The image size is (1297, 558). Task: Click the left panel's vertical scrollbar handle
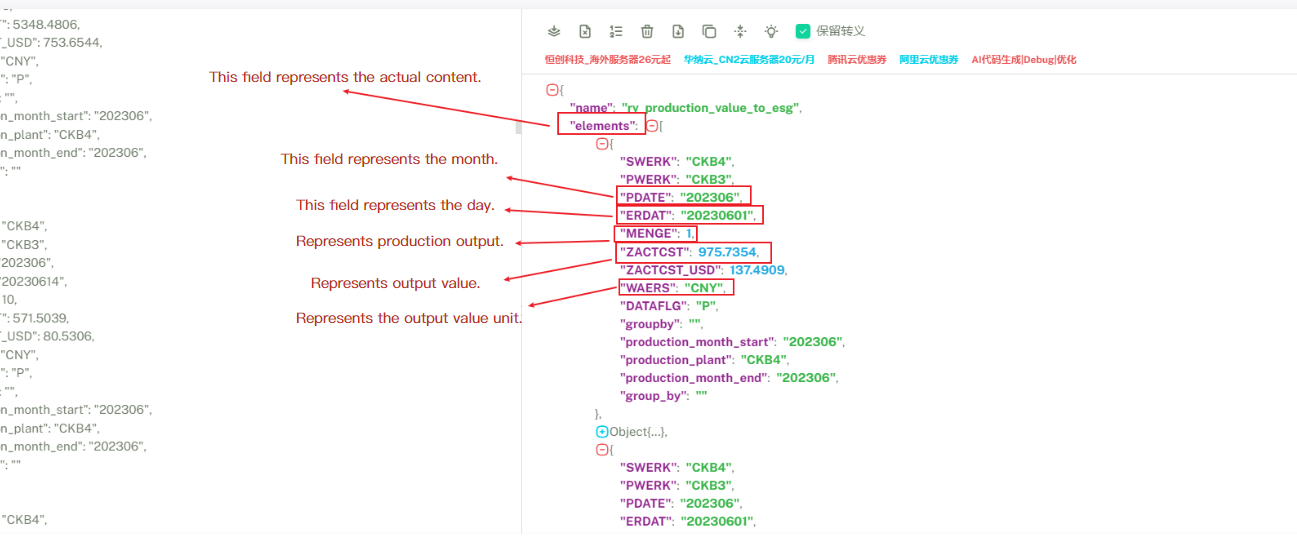tap(518, 127)
